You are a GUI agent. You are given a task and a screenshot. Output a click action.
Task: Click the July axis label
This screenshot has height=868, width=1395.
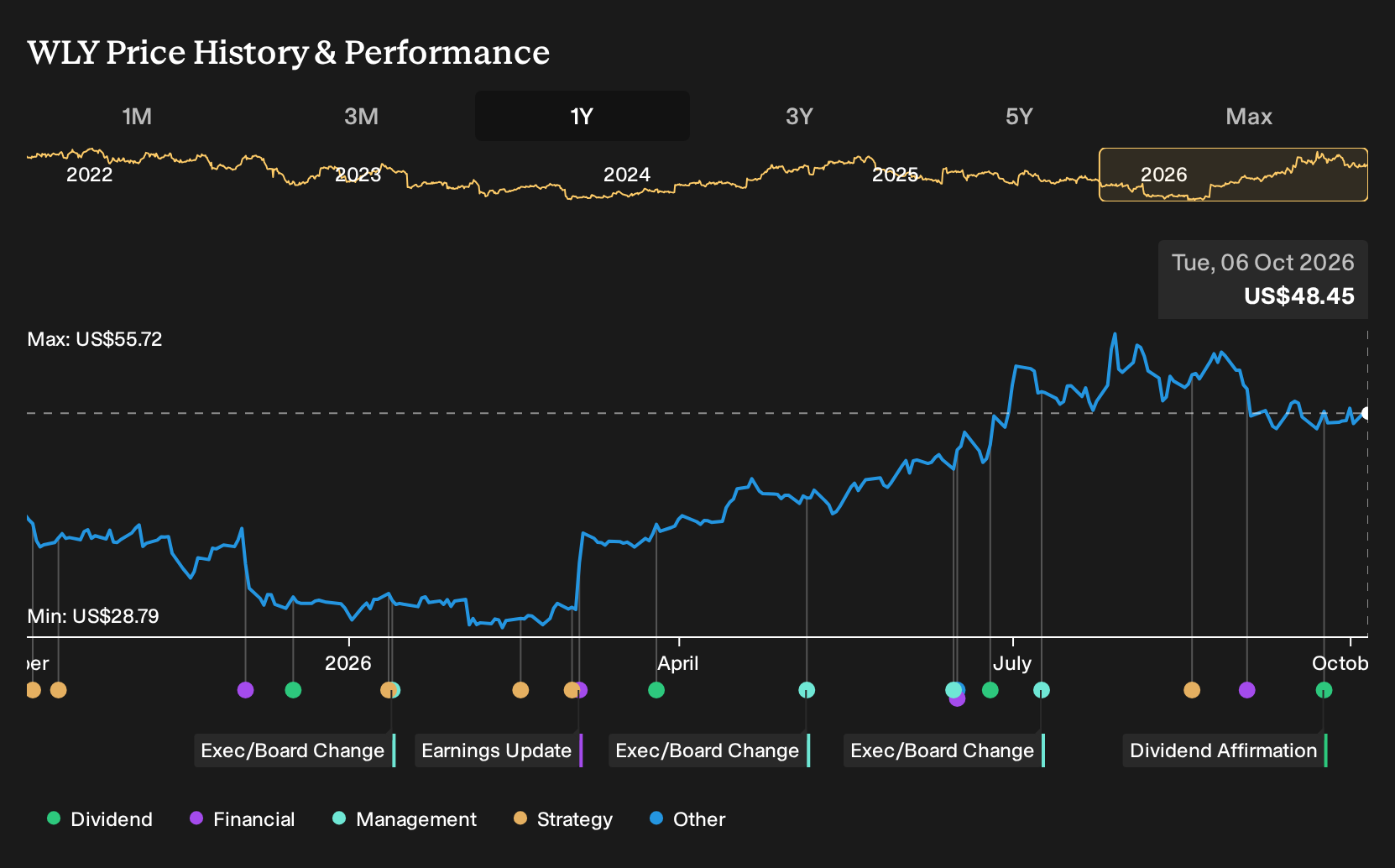coord(1012,663)
